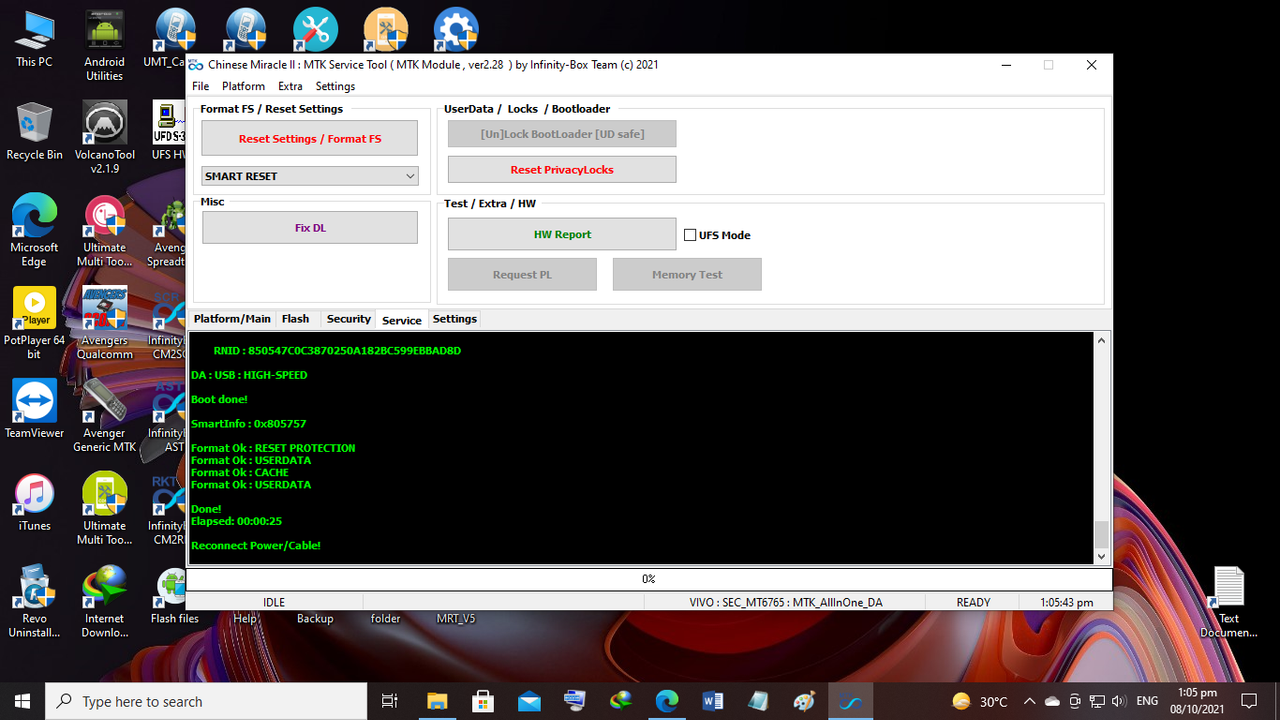1280x720 pixels.
Task: Click 'Format Ok : CACHE' log line
Action: point(240,472)
